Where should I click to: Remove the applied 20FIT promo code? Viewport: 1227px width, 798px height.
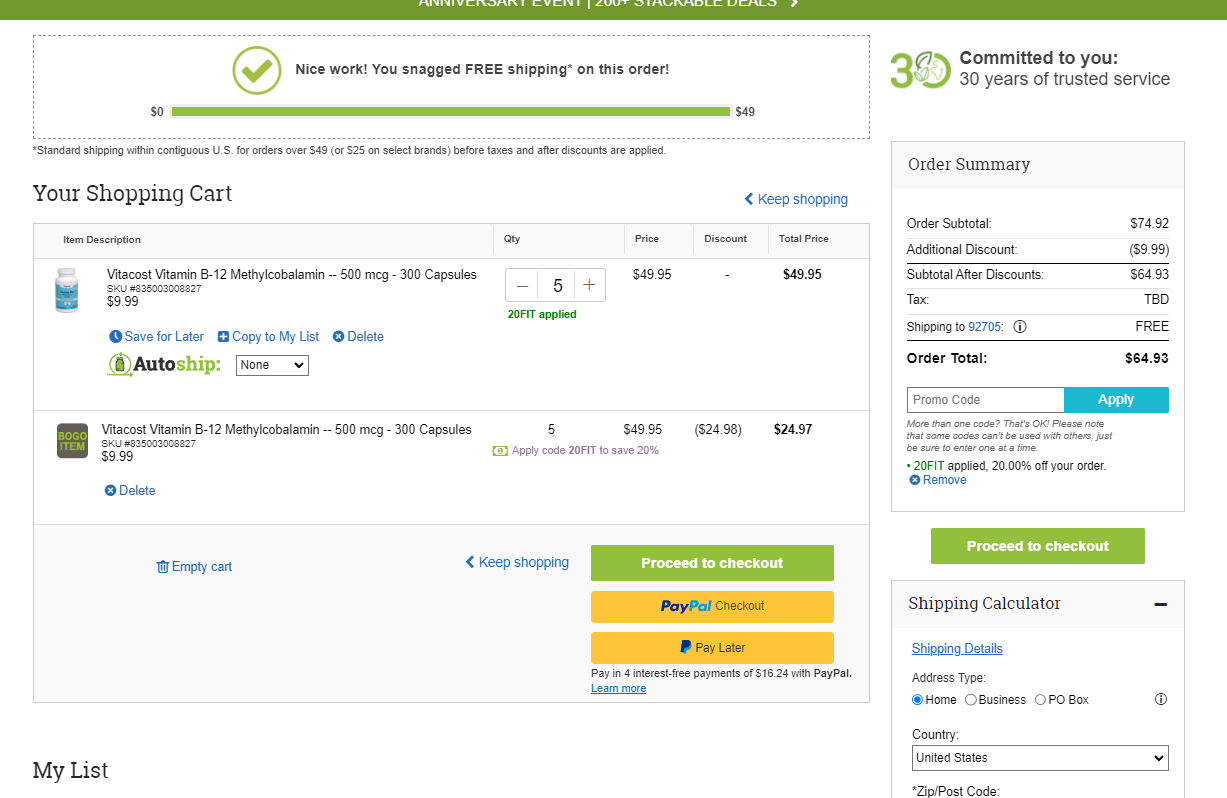point(938,480)
